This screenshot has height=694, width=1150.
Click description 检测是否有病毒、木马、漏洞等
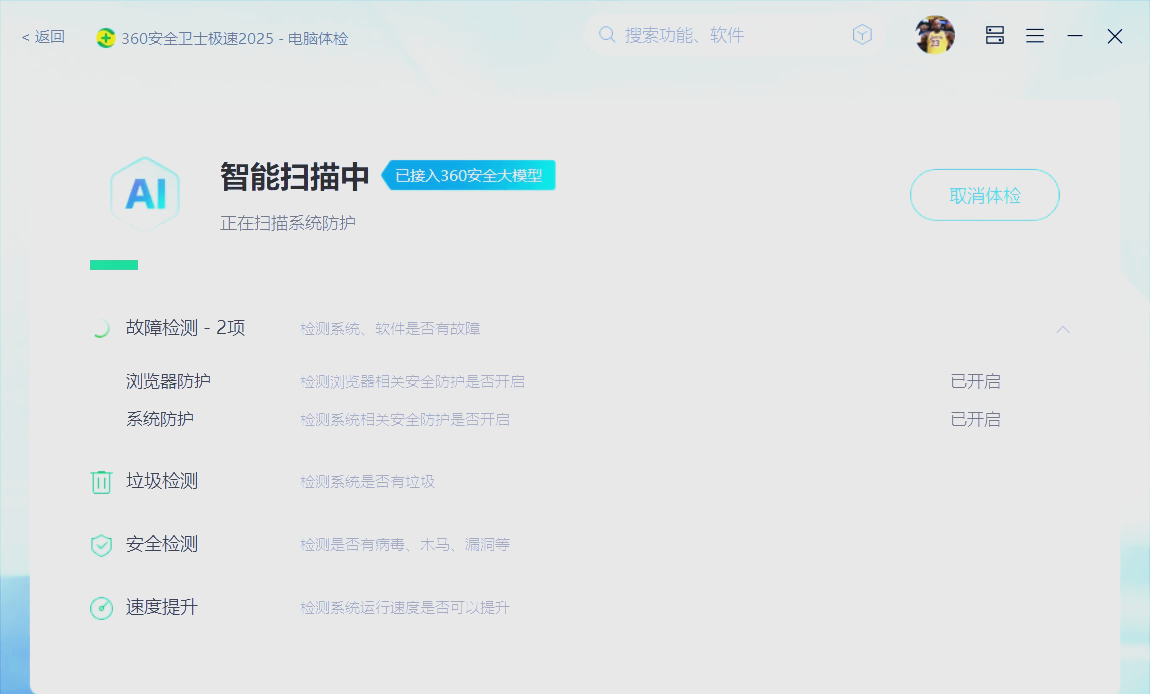coord(405,545)
